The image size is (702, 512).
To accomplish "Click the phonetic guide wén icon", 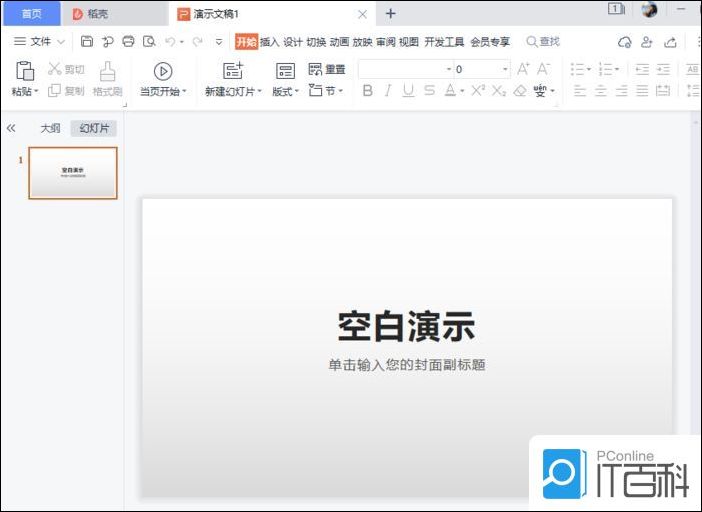I will (x=540, y=91).
